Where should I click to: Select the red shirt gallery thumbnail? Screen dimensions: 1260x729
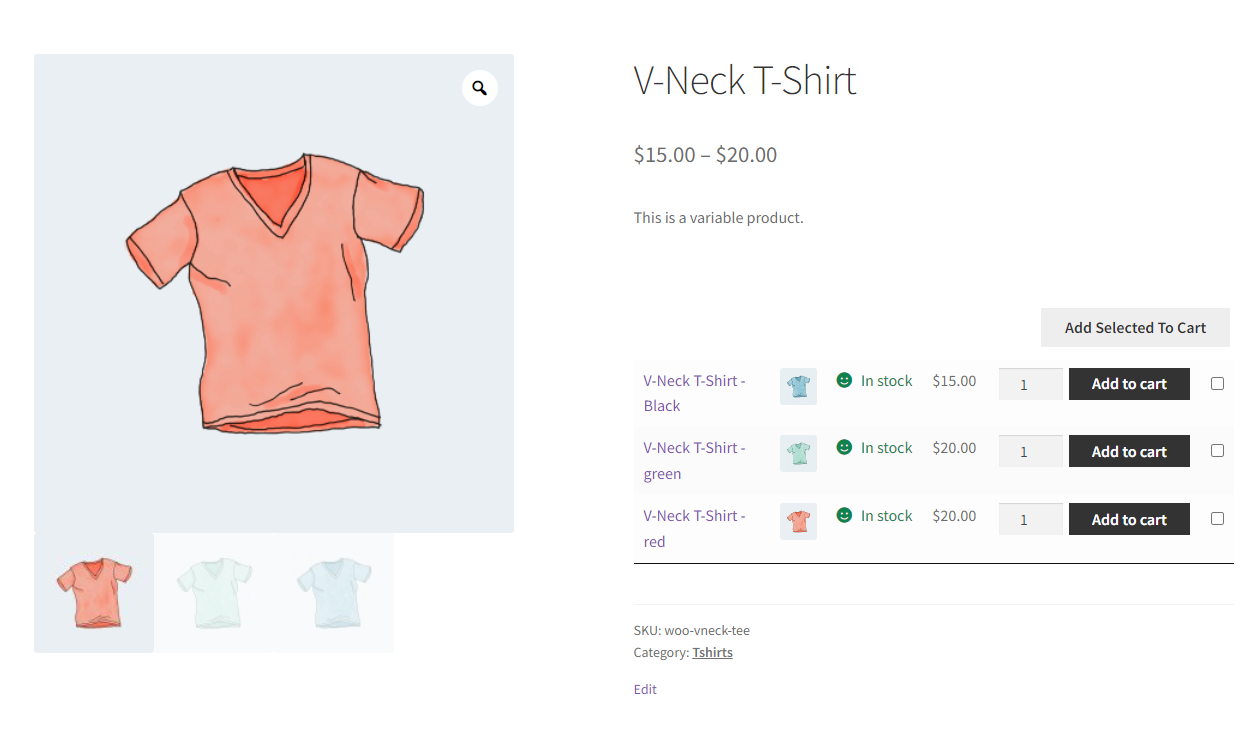94,593
